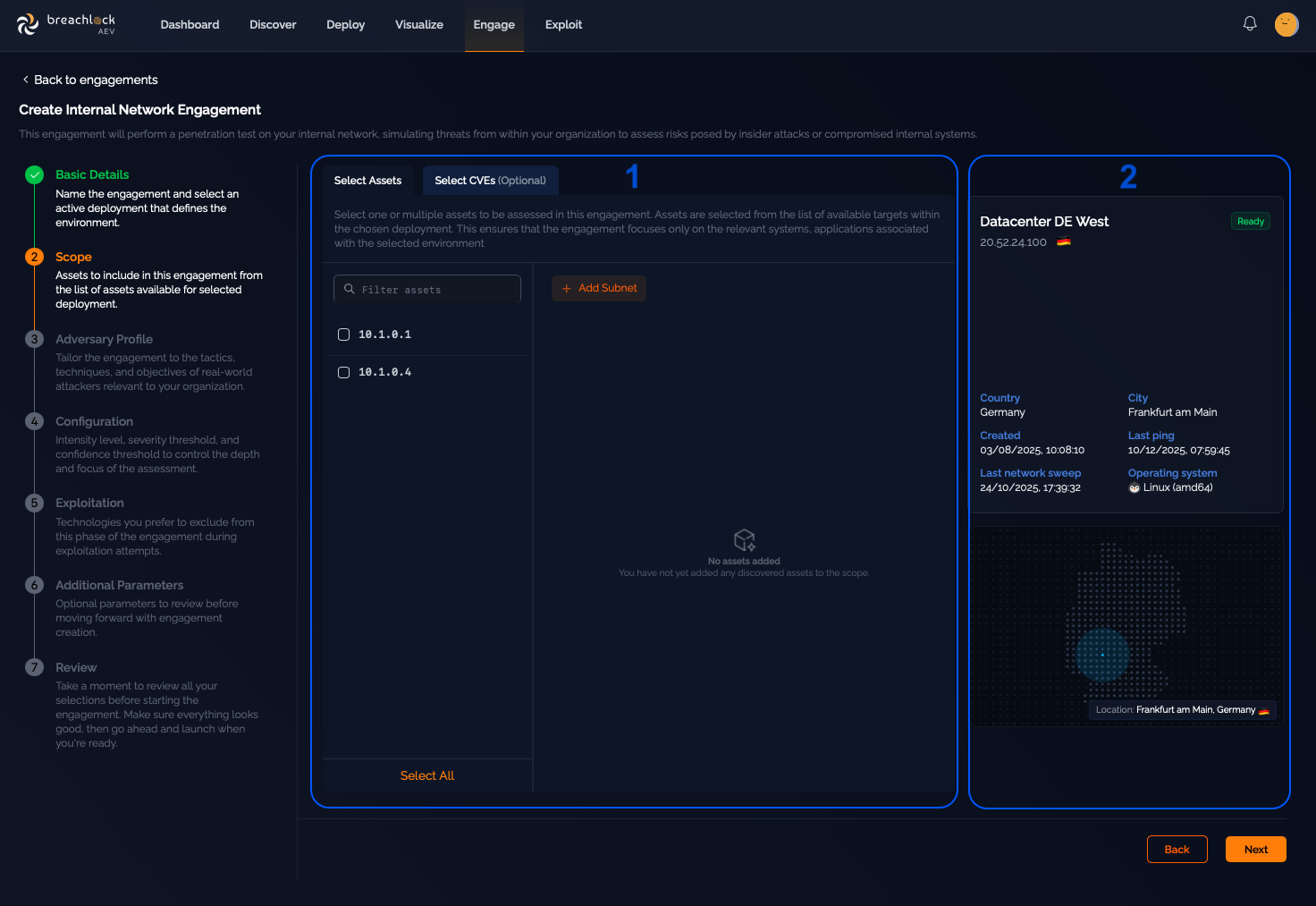The height and width of the screenshot is (906, 1316).
Task: Click the search magnifier in the filter box
Action: pyautogui.click(x=350, y=289)
